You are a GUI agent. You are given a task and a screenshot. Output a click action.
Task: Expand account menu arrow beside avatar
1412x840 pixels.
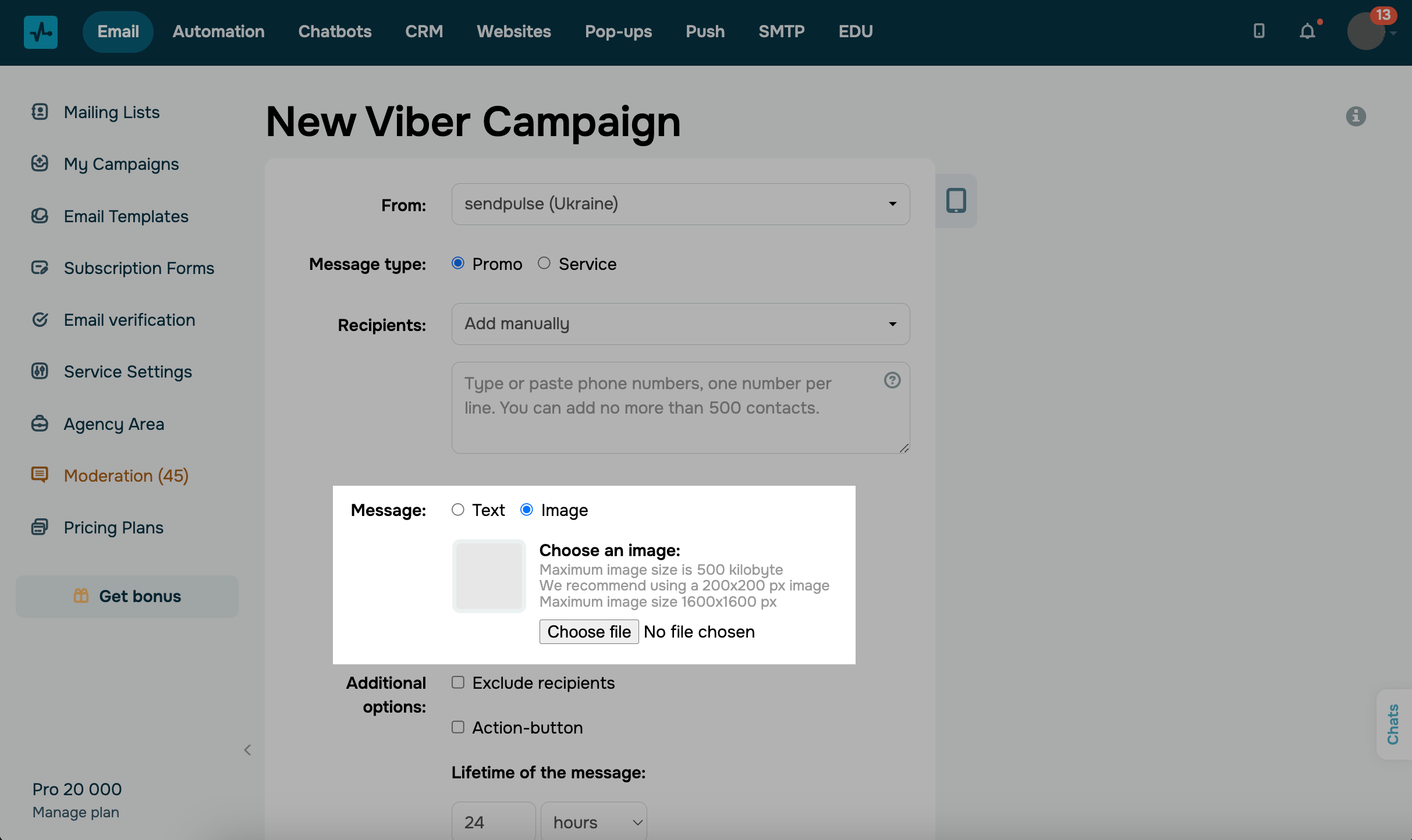[x=1393, y=33]
